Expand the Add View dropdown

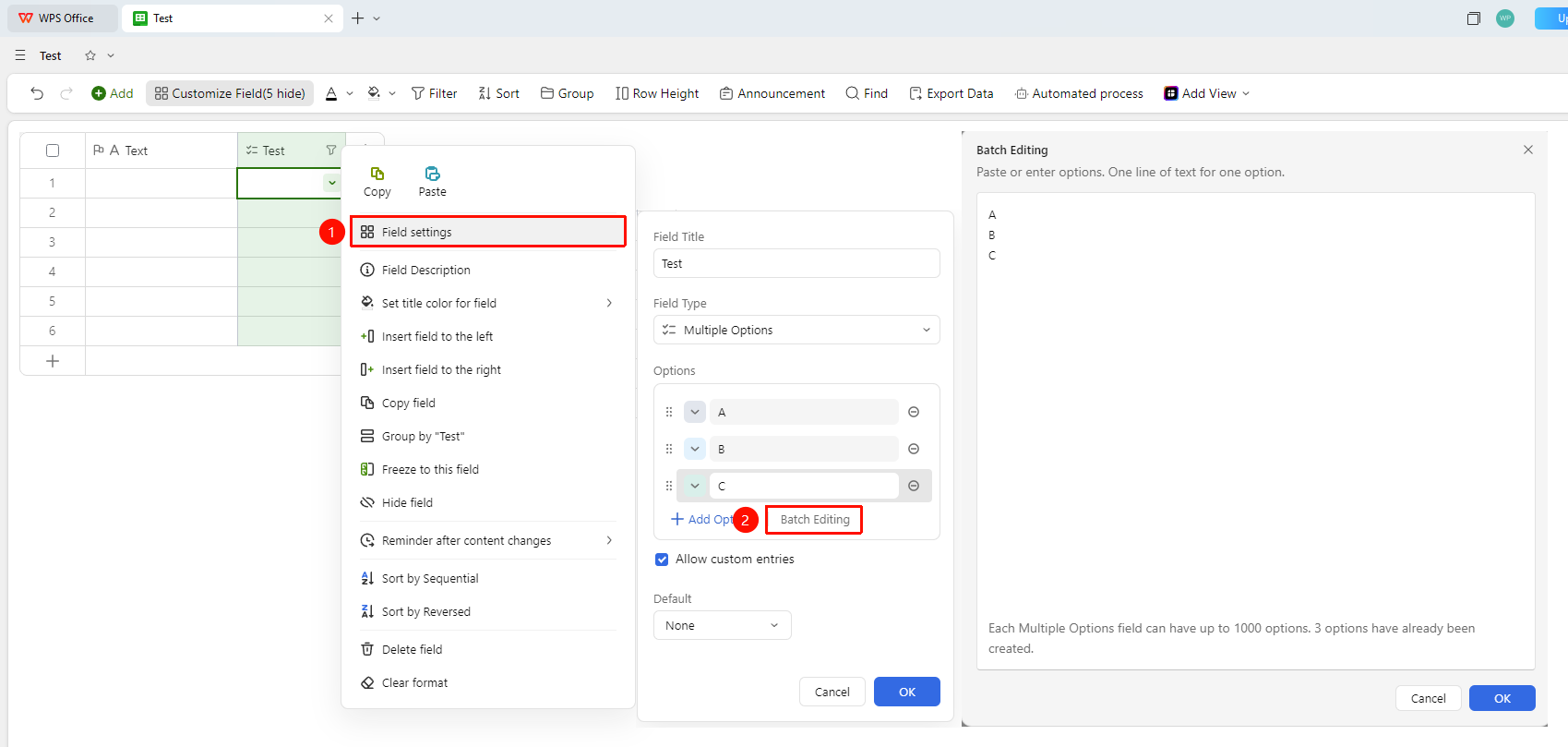(1246, 93)
